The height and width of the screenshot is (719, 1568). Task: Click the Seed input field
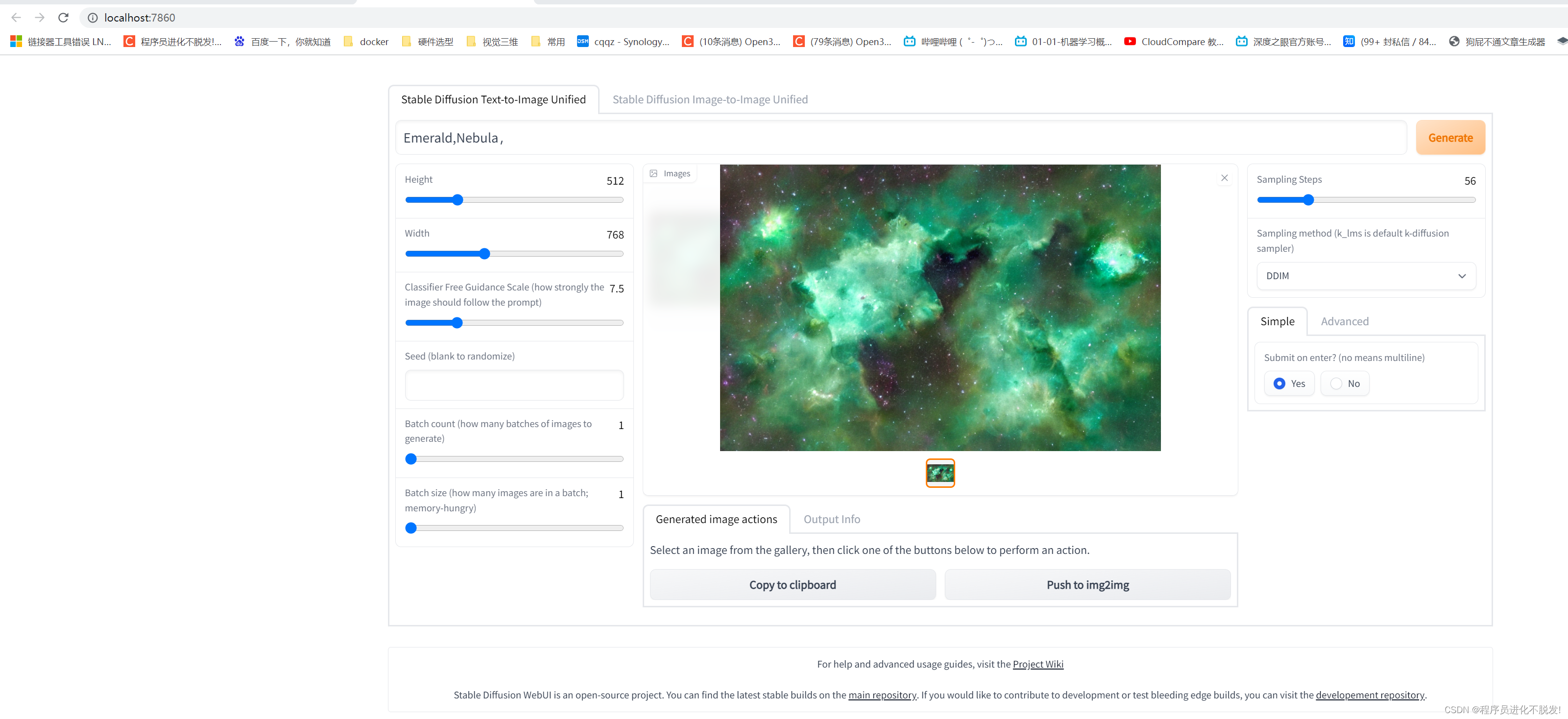tap(514, 385)
